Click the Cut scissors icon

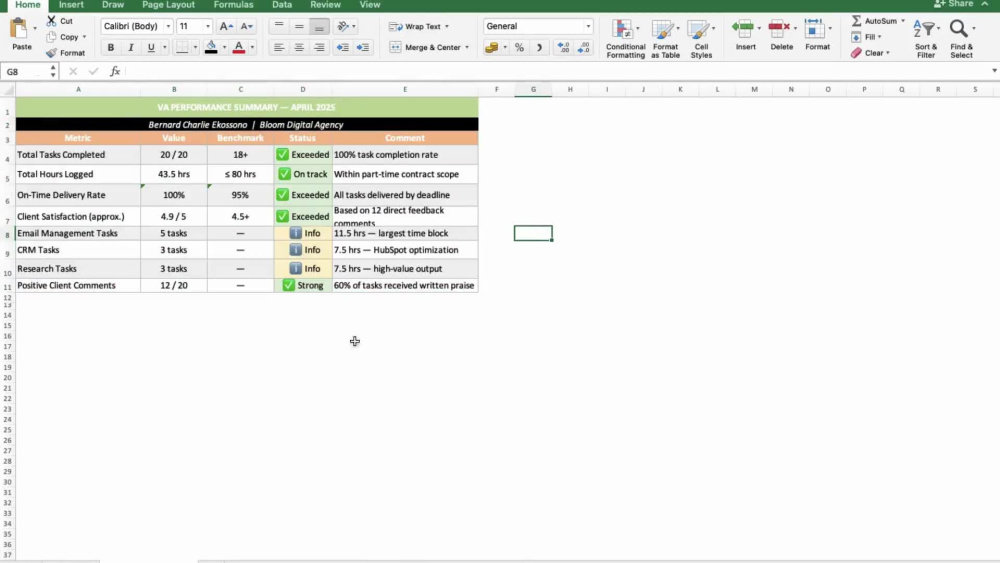point(52,21)
